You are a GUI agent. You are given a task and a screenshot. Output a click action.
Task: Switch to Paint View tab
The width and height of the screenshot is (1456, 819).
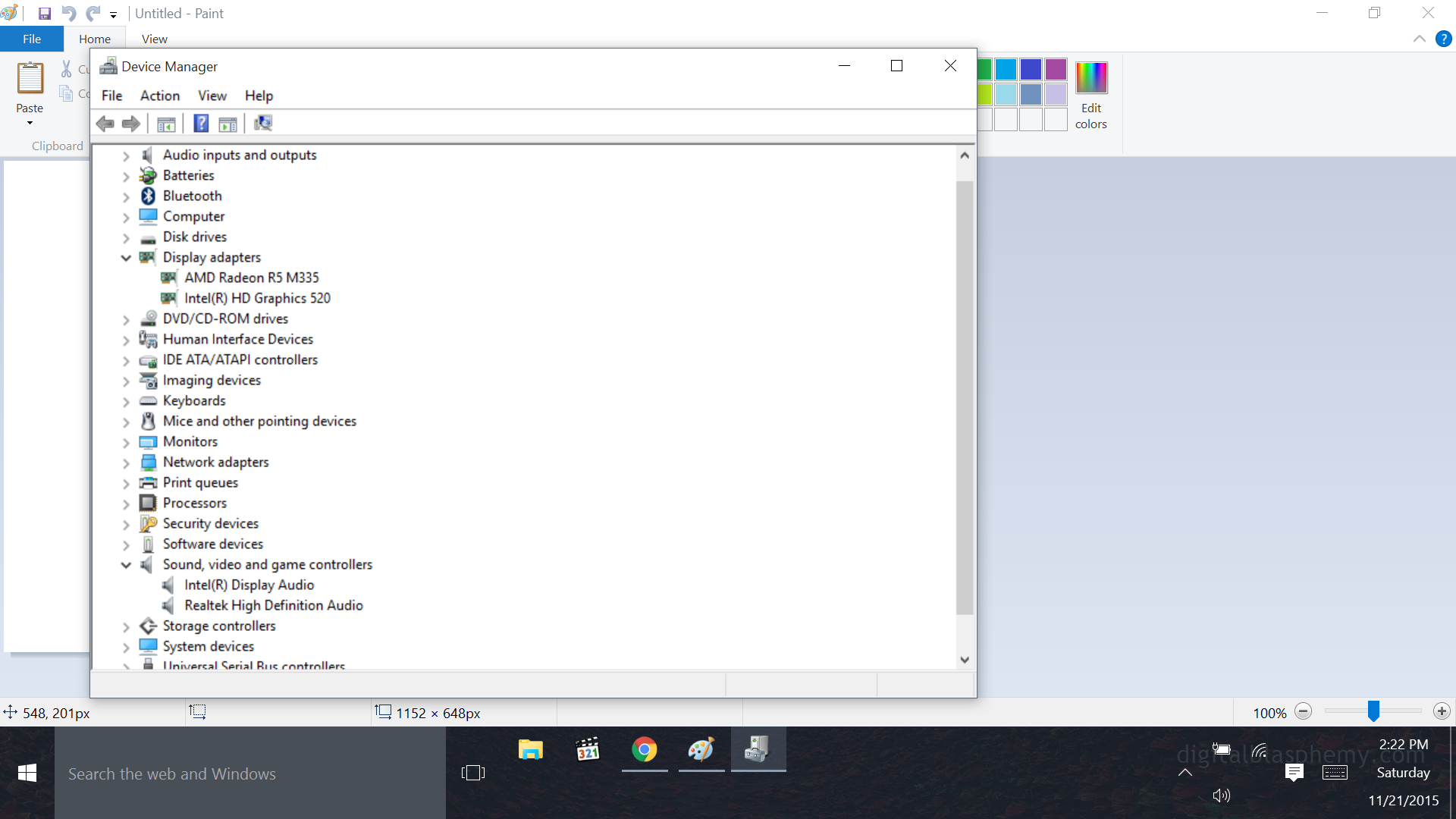pos(155,39)
